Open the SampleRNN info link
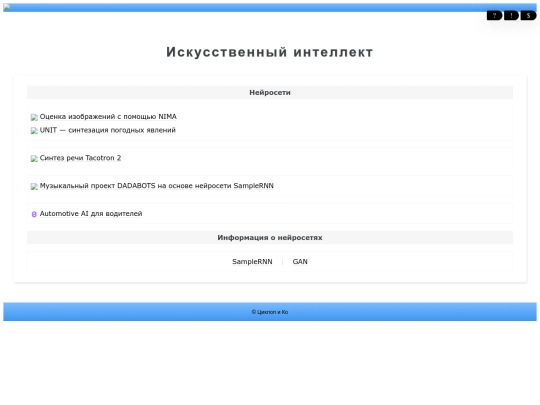This screenshot has width=540, height=405. pyautogui.click(x=252, y=262)
